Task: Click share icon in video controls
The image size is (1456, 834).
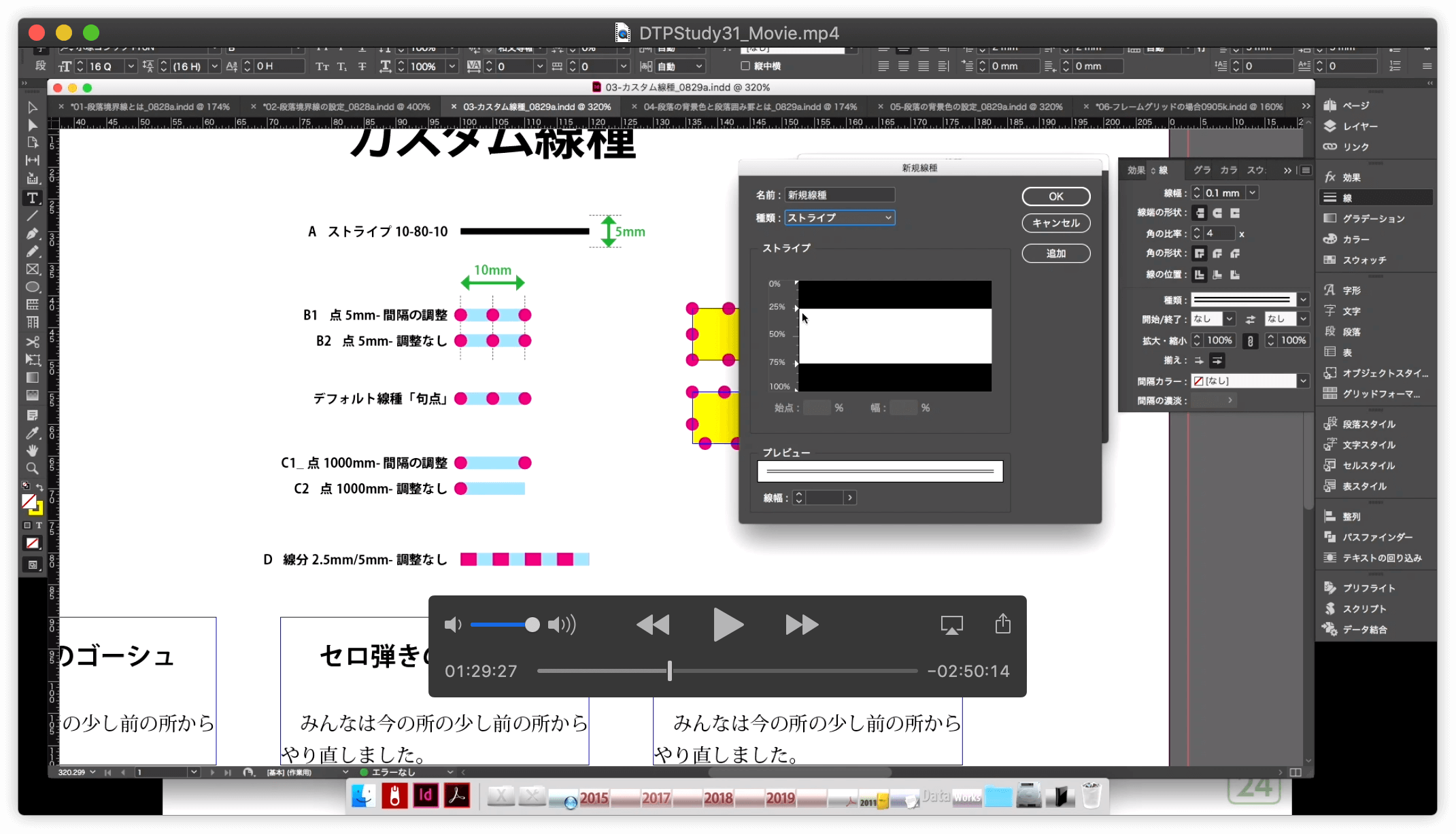Action: click(x=1002, y=623)
